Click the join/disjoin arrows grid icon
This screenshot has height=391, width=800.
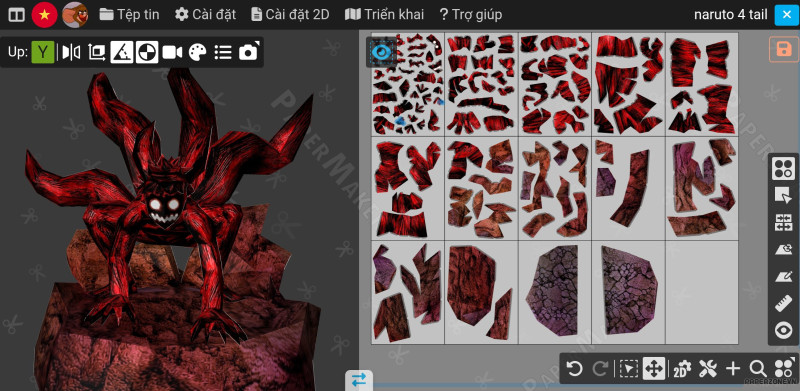pyautogui.click(x=783, y=223)
